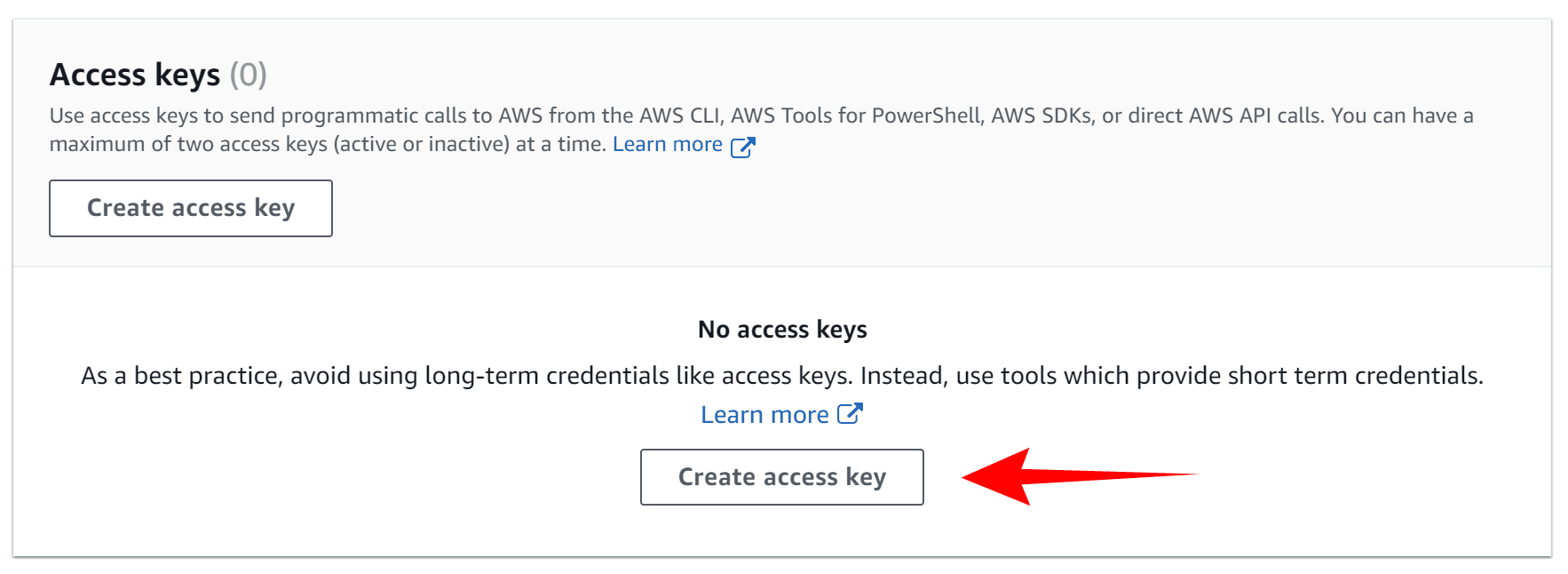Click Create access key in the gray header
Viewport: 1568px width, 574px height.
tap(191, 208)
